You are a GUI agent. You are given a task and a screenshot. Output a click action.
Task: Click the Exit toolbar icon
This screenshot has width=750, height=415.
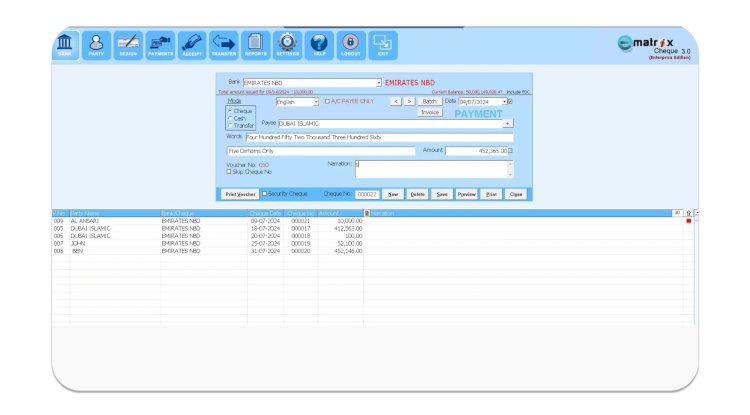[383, 46]
